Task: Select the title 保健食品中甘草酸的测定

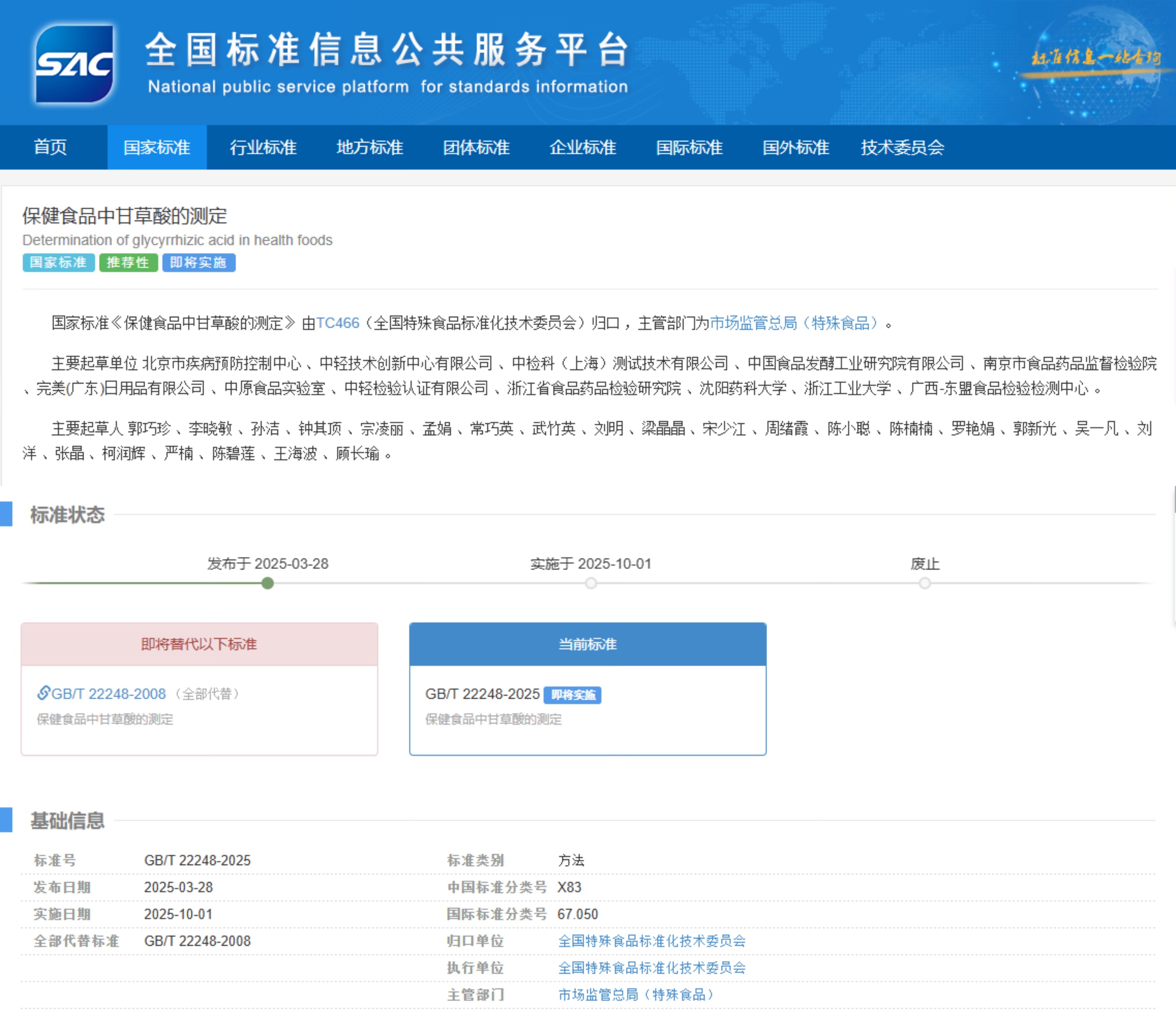Action: click(124, 216)
